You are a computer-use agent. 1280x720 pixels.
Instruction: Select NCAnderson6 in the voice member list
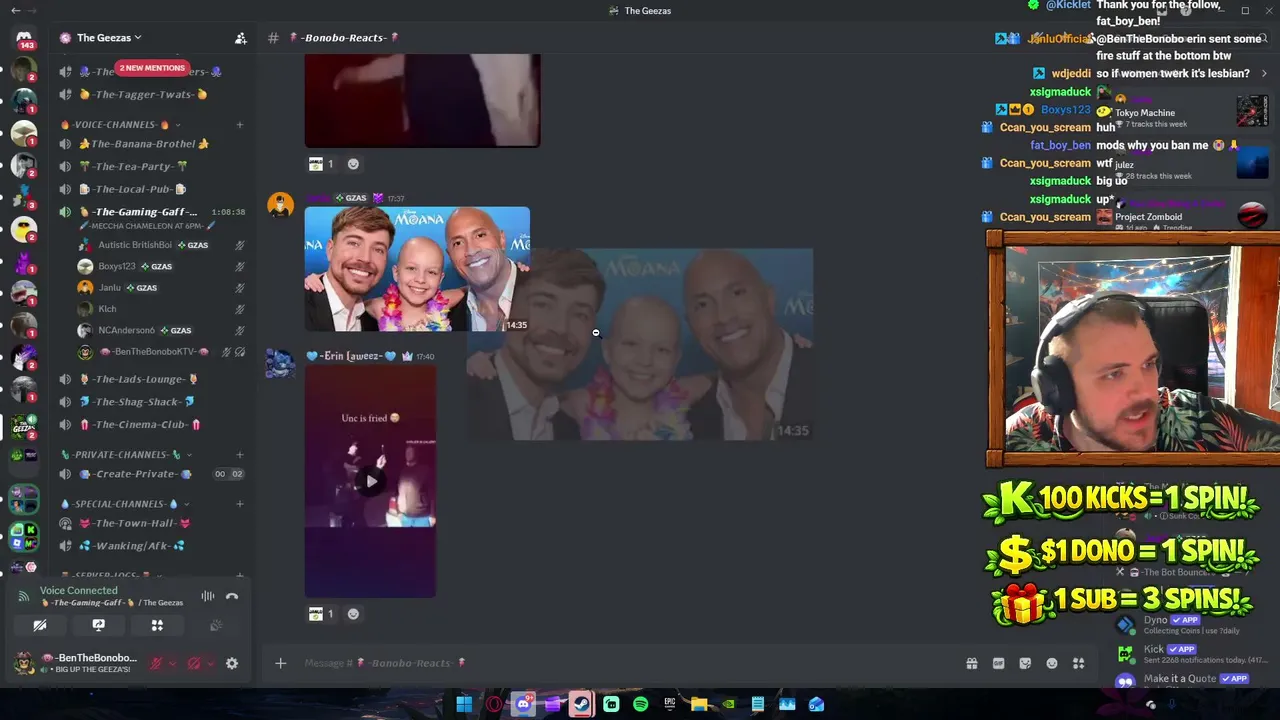pos(160,330)
